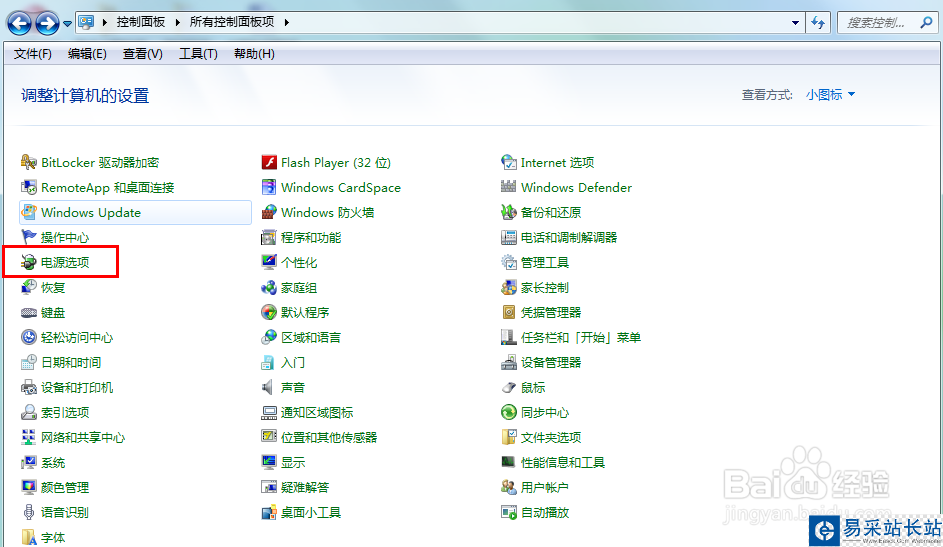This screenshot has width=943, height=547.
Task: Open the 颜色管理 link
Action: 65,487
